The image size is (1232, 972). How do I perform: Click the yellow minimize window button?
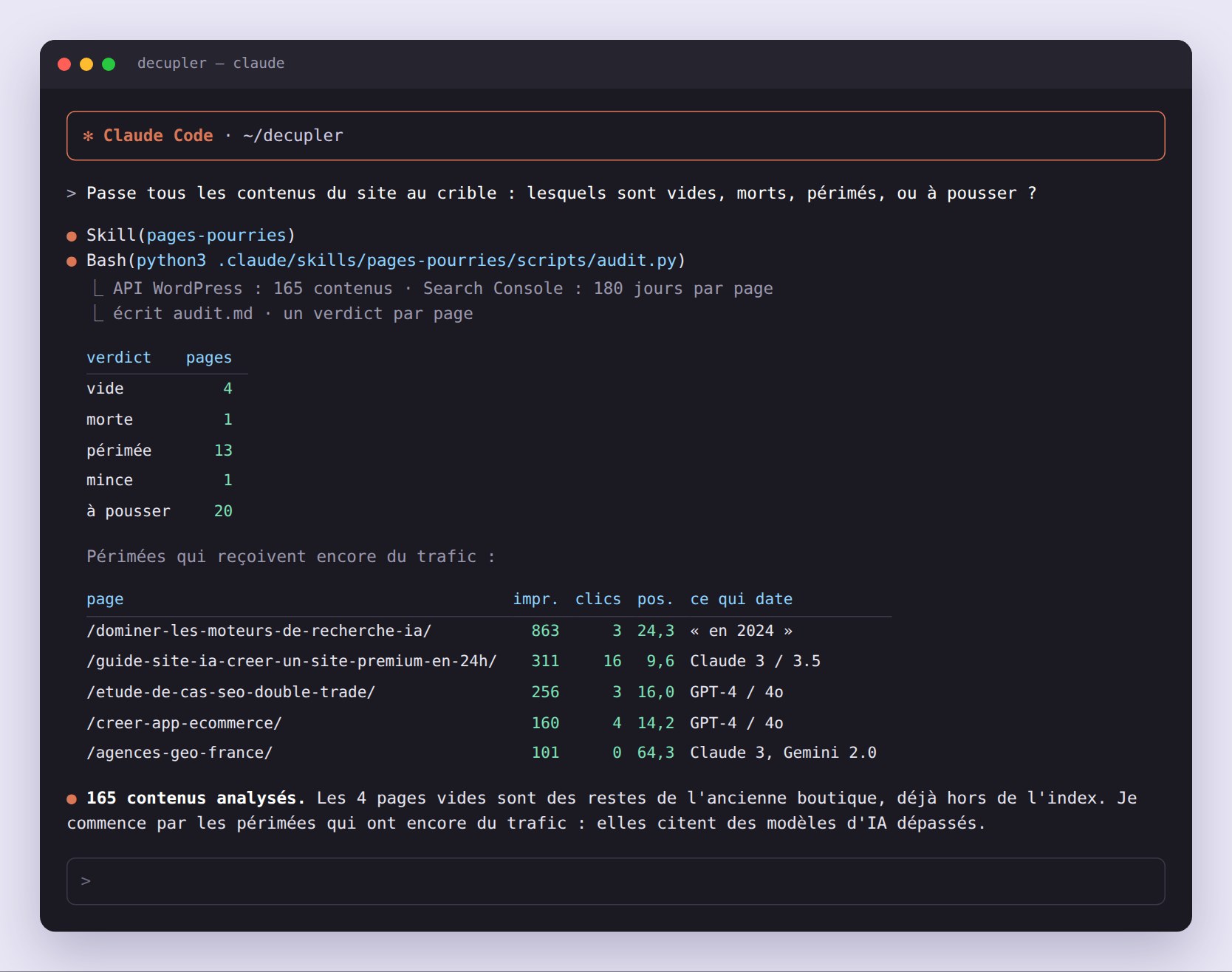(86, 64)
